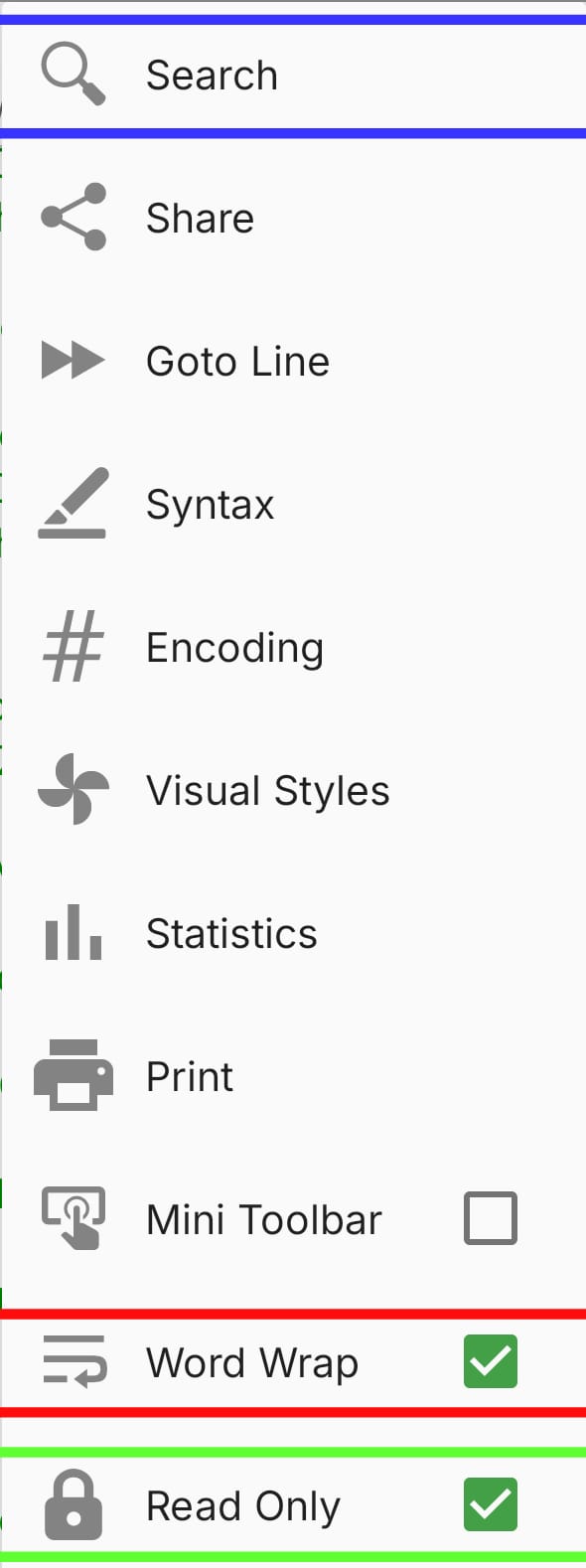Image resolution: width=586 pixels, height=1568 pixels.
Task: Enable the Mini Toolbar checkbox
Action: click(x=490, y=1218)
